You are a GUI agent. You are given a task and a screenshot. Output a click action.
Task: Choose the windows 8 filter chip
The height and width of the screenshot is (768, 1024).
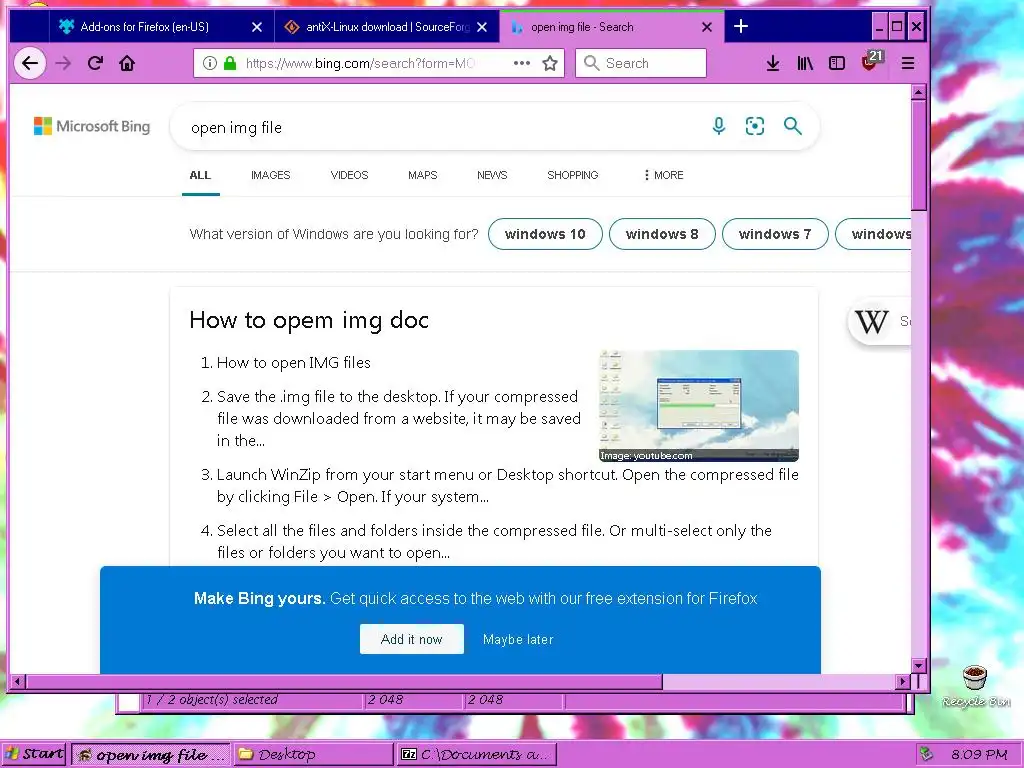tap(662, 234)
